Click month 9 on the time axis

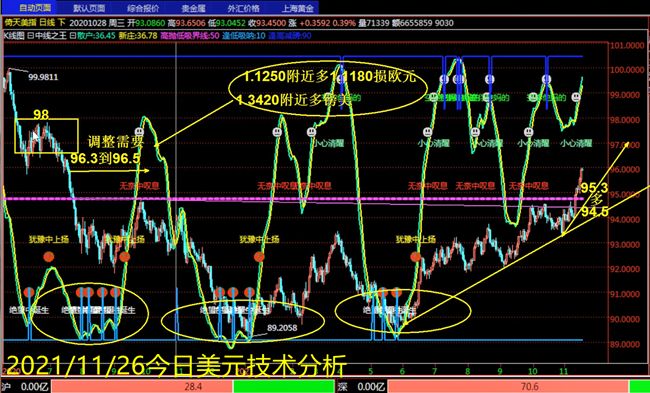pos(500,370)
